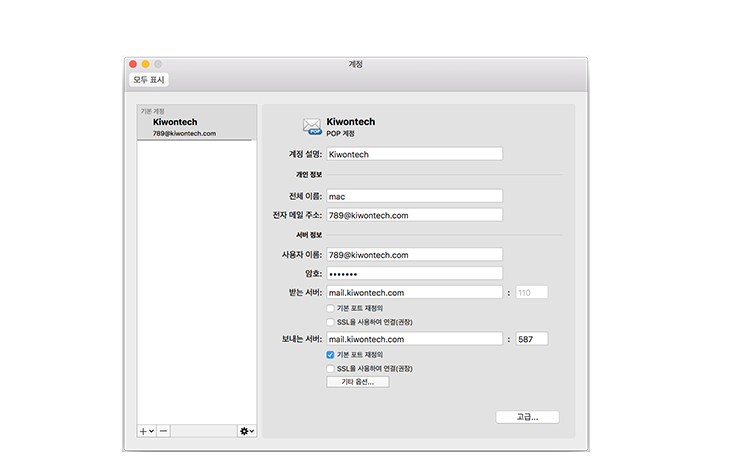Enable SSL checkbox under outgoing server

[331, 368]
